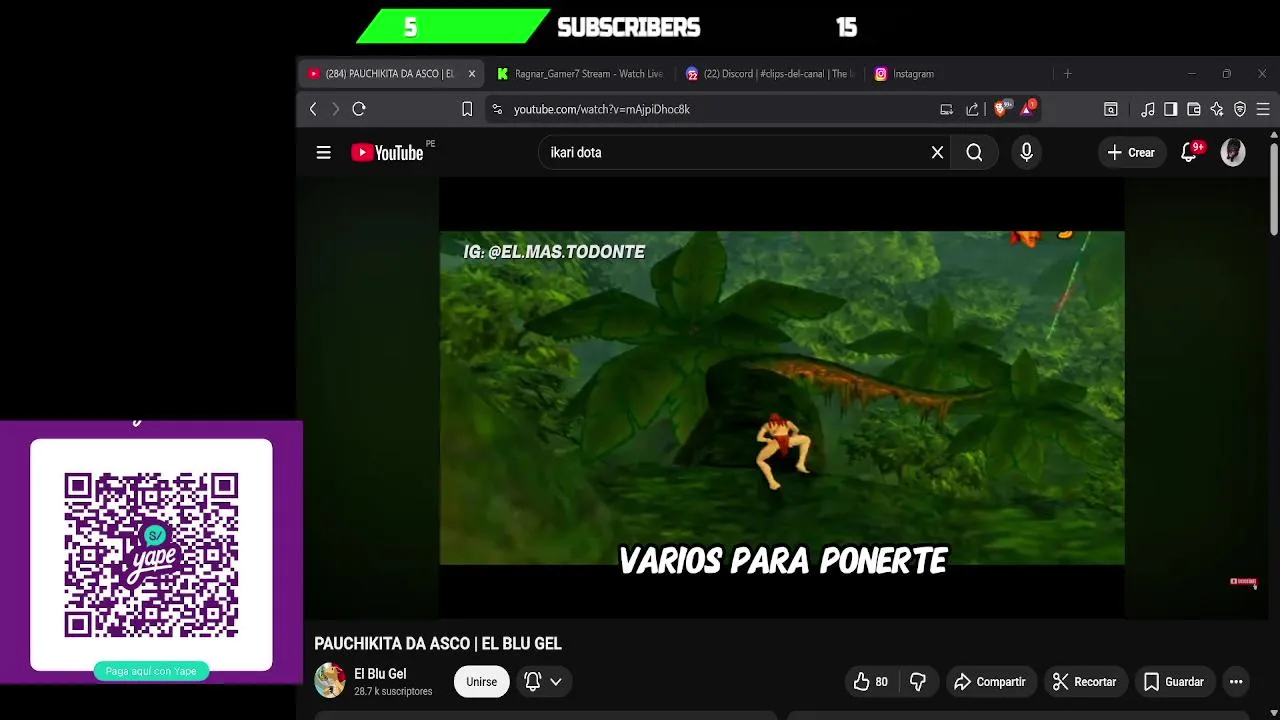Click the YouTube search magnifier button
Viewport: 1280px width, 720px height.
coord(974,153)
